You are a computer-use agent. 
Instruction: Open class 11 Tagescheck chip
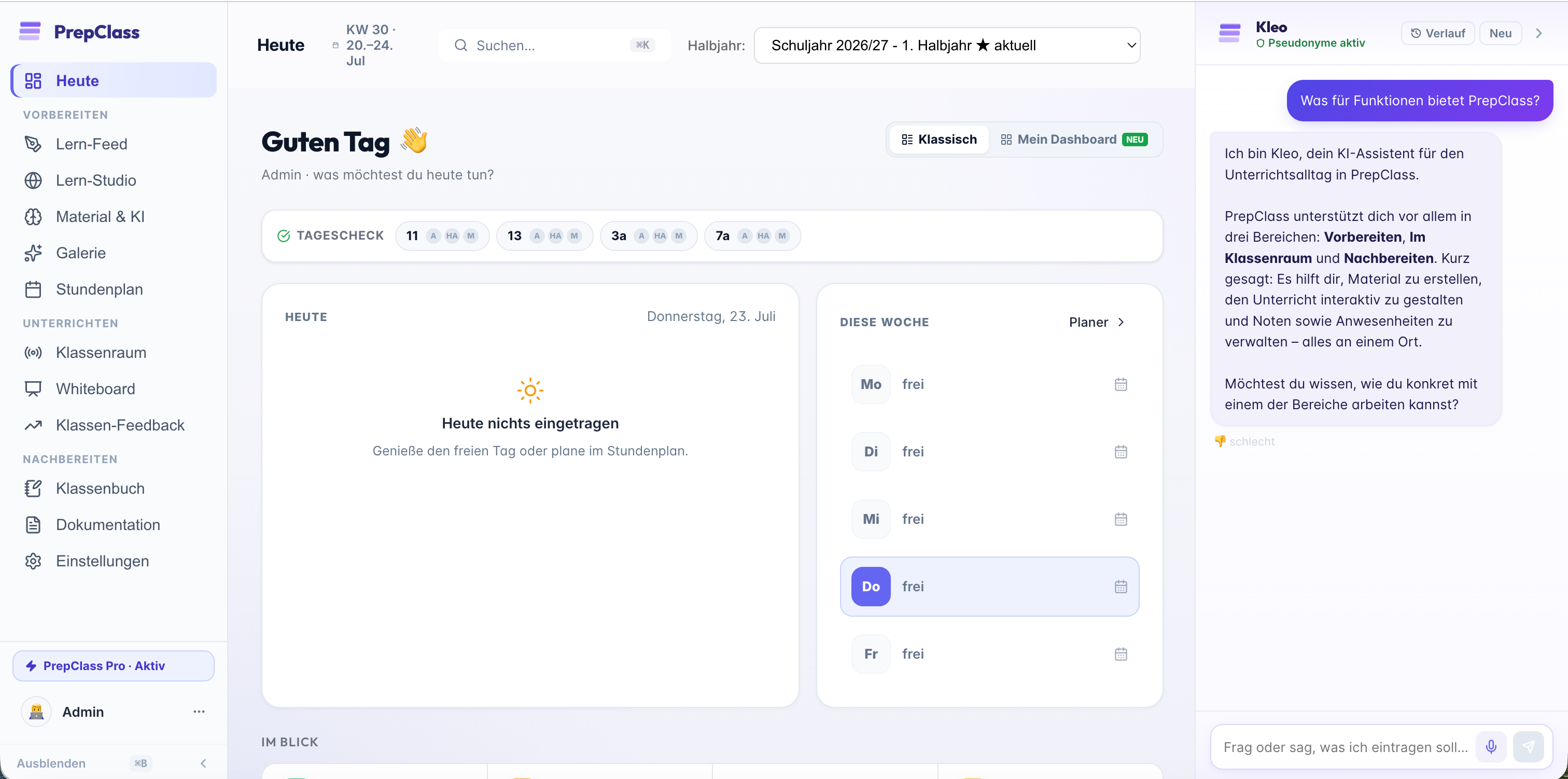(442, 235)
